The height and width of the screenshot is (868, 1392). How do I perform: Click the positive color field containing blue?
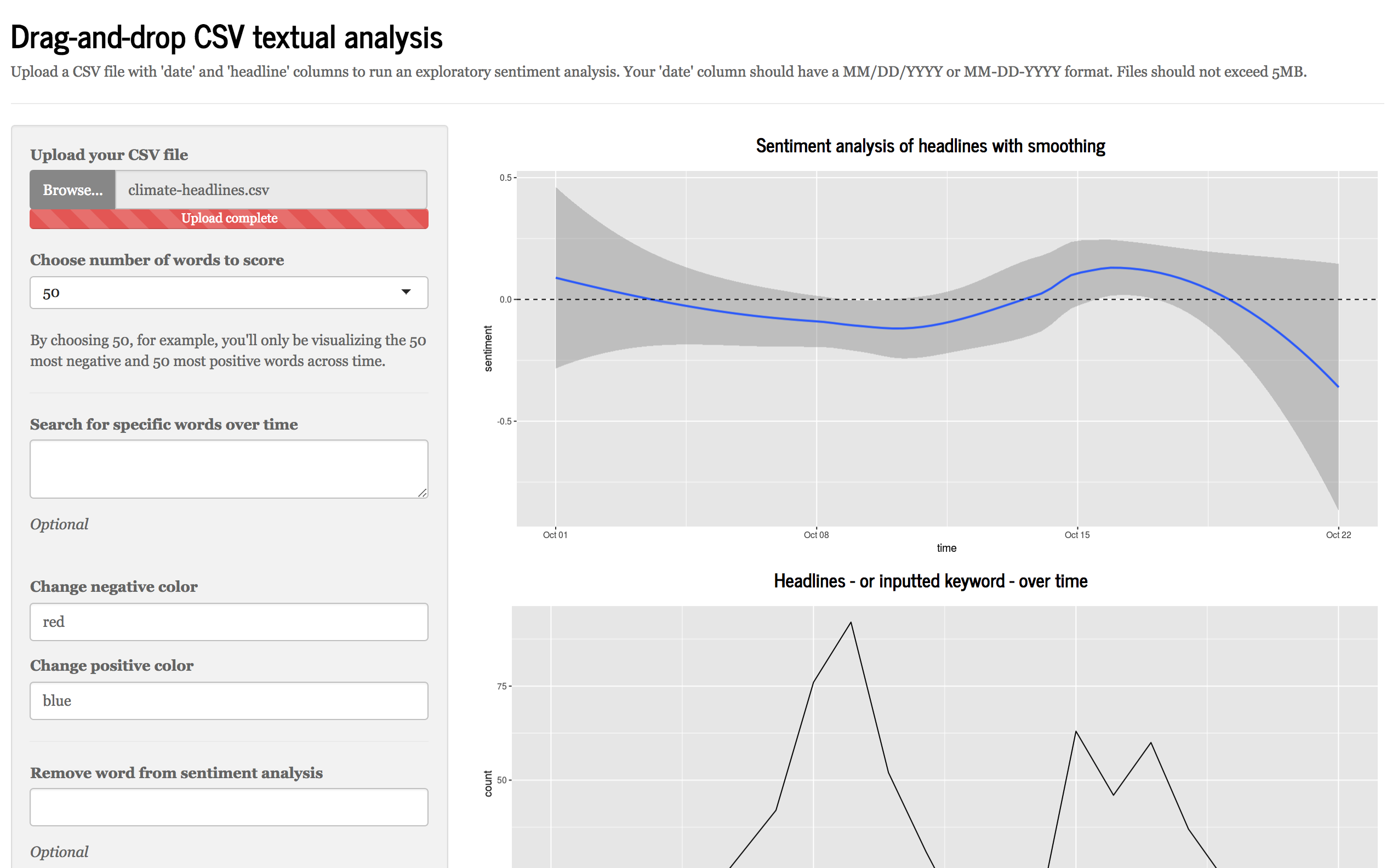coord(229,700)
